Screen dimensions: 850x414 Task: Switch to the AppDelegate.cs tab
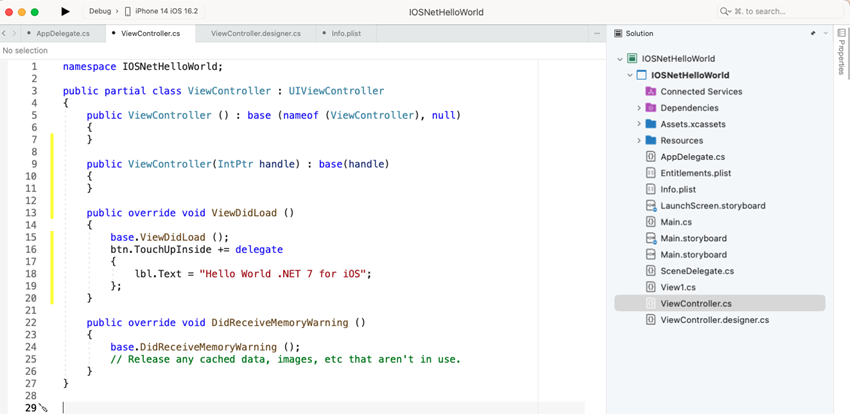(63, 34)
